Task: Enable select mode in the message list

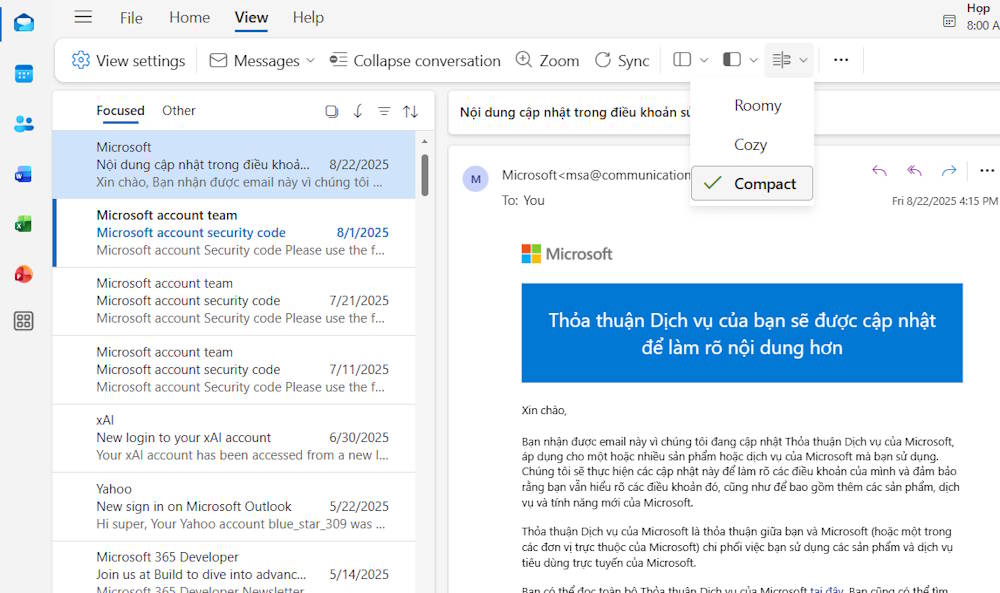Action: (331, 111)
